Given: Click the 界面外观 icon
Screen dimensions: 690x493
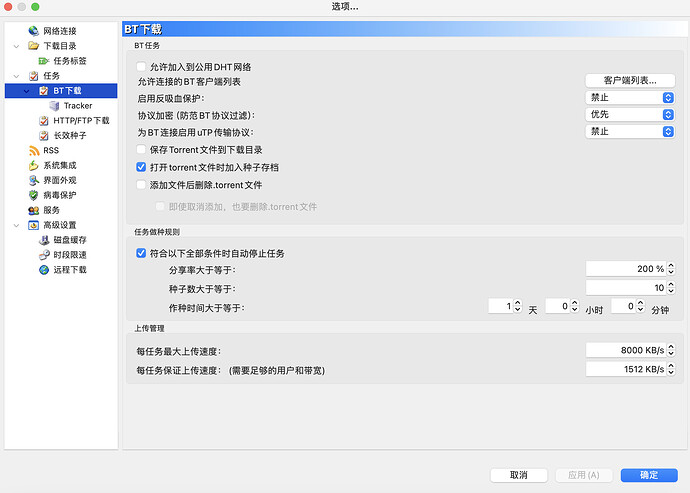Looking at the screenshot, I should click(34, 180).
